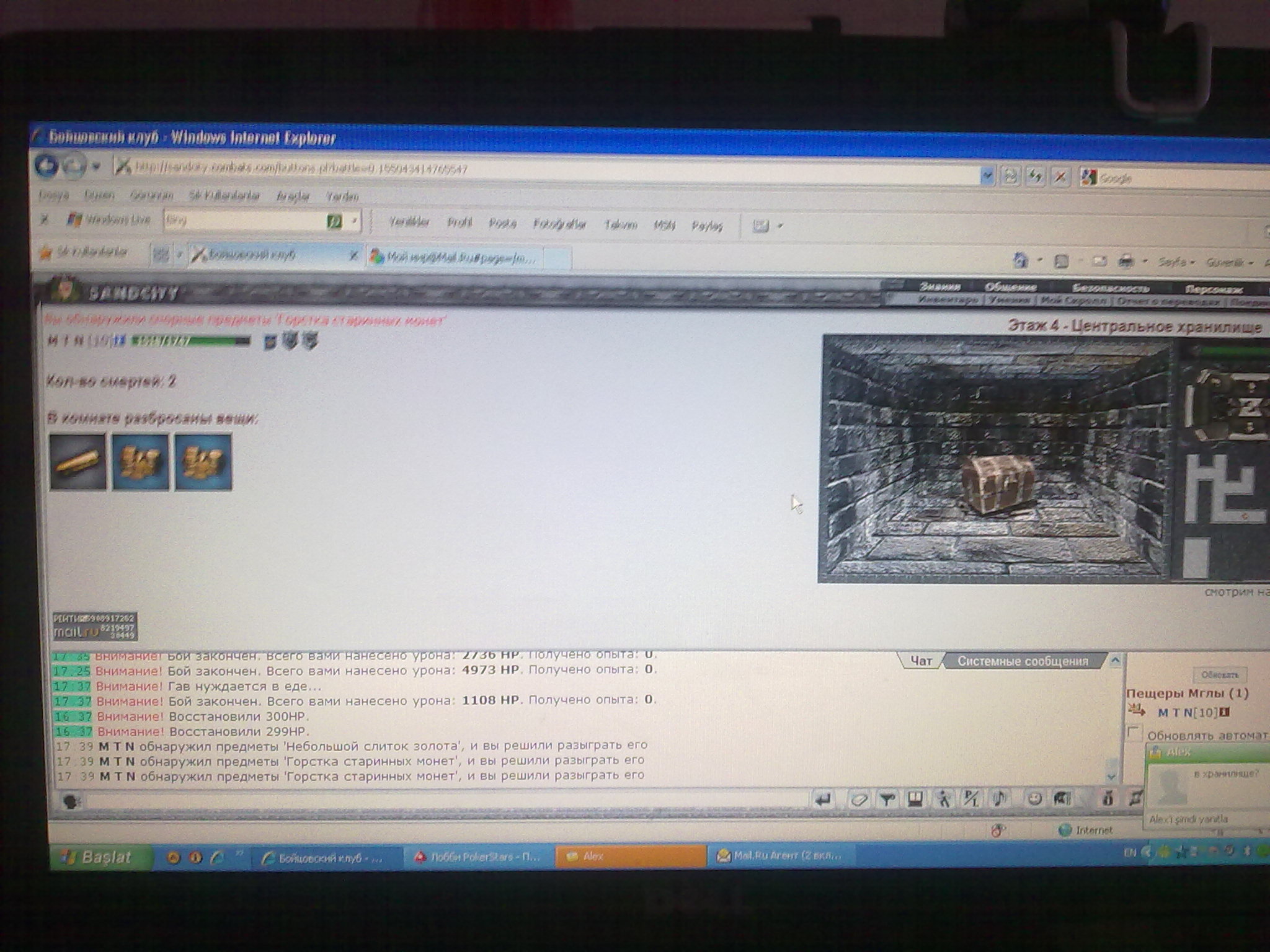The width and height of the screenshot is (1270, 952).
Task: Expand the tab list dropdown arrow
Action: 180,255
